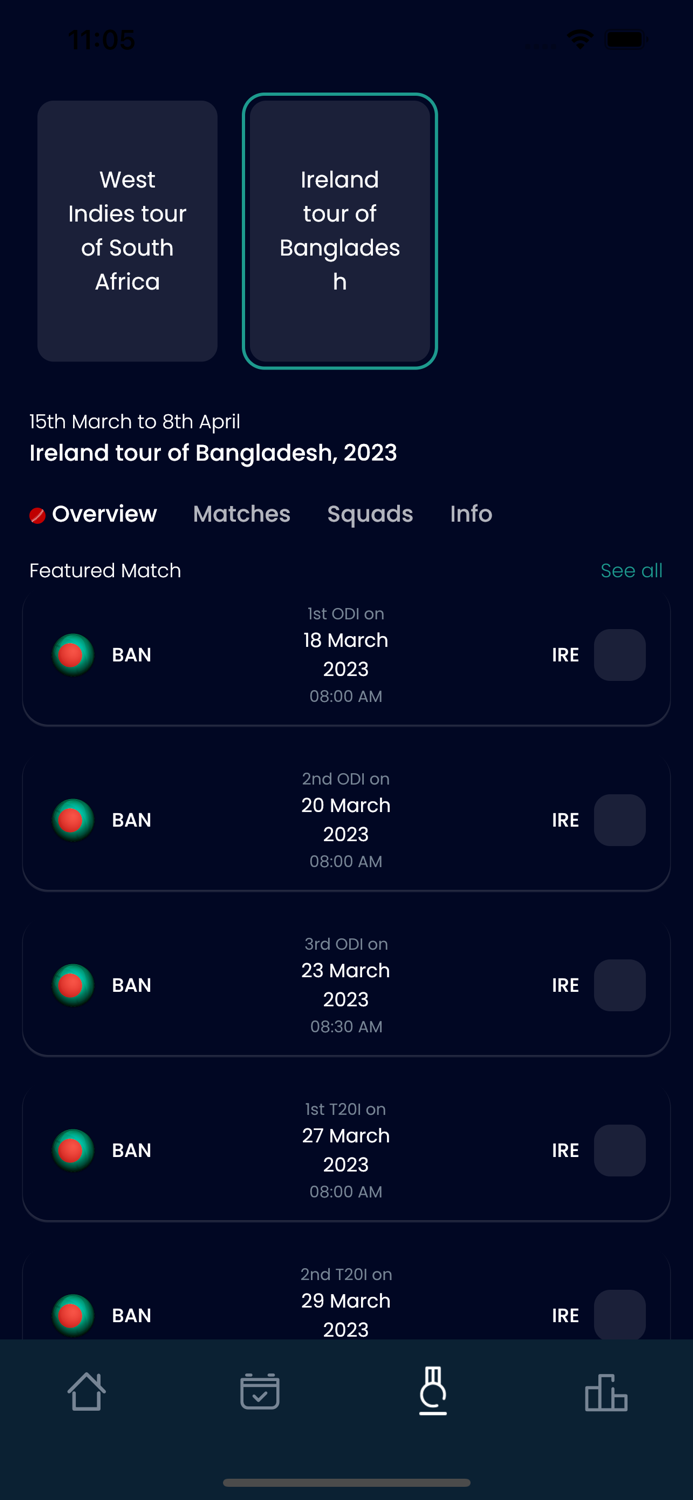
Task: Tap the wicket icon for live matches
Action: coord(433,1391)
